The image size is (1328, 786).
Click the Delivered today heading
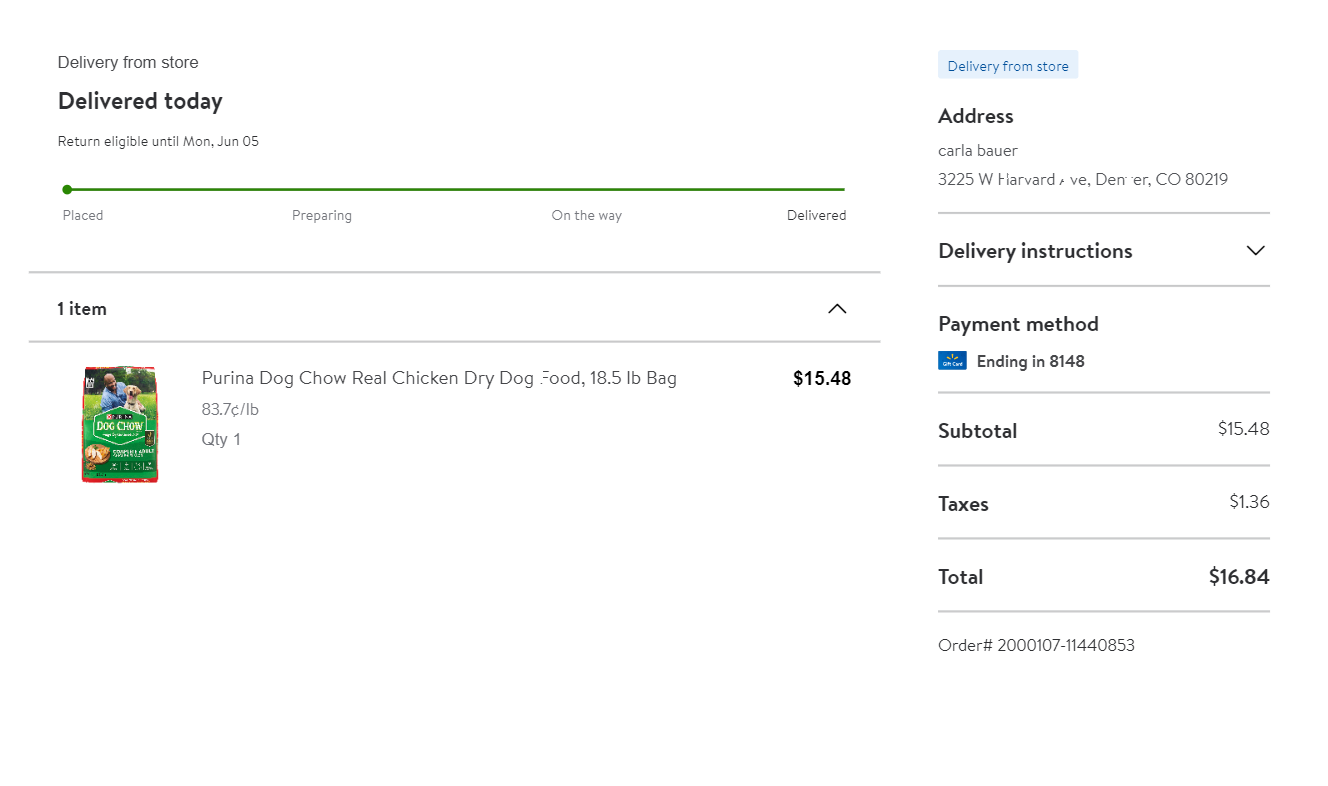point(140,101)
